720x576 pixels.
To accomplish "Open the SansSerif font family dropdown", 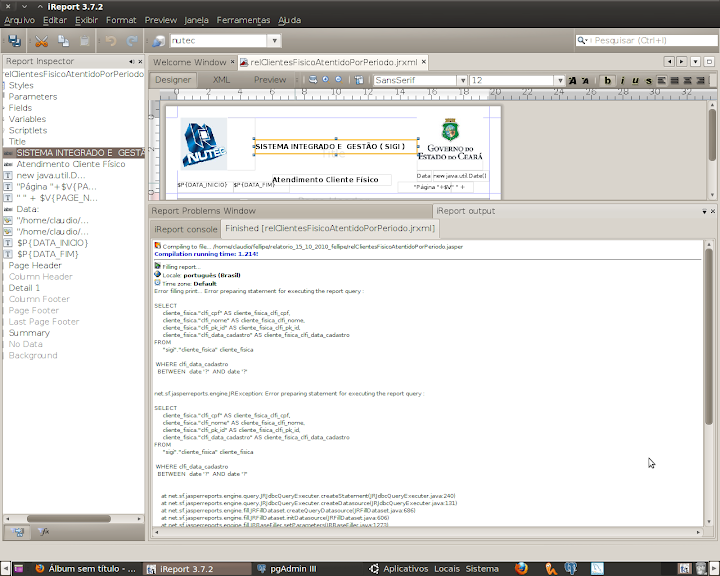I will [x=462, y=80].
